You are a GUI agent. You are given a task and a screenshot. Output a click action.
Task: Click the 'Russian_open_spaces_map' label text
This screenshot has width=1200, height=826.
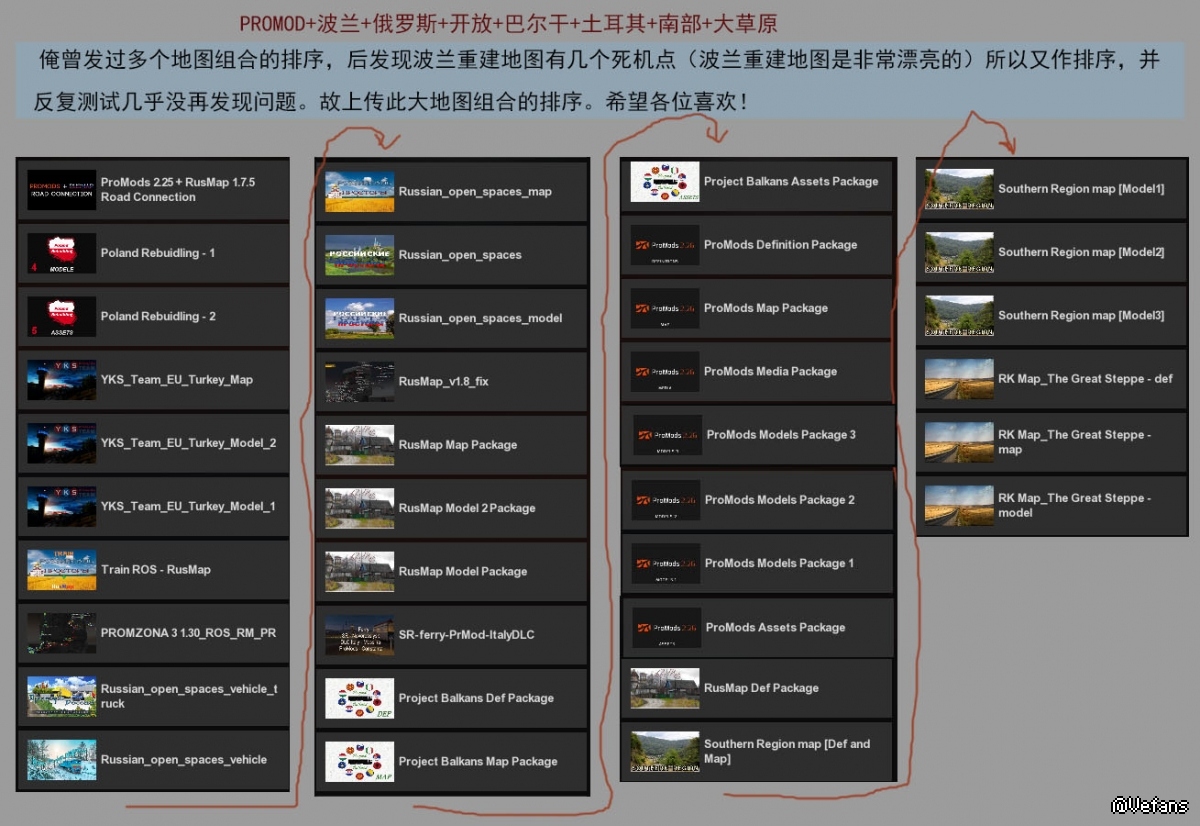pos(475,192)
